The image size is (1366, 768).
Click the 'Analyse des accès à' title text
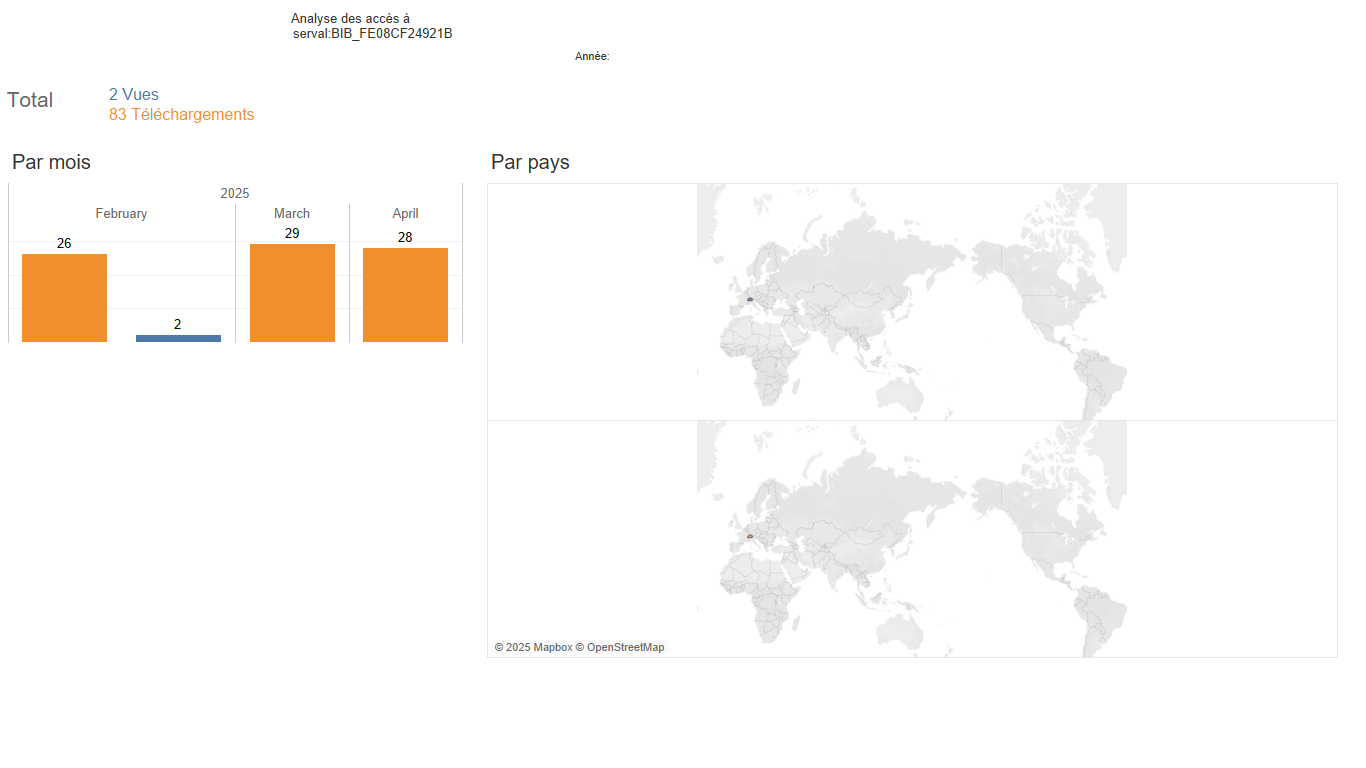(350, 19)
